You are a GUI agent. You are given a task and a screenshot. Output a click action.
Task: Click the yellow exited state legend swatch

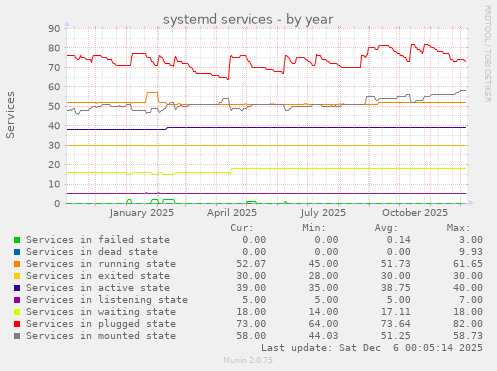(17, 276)
